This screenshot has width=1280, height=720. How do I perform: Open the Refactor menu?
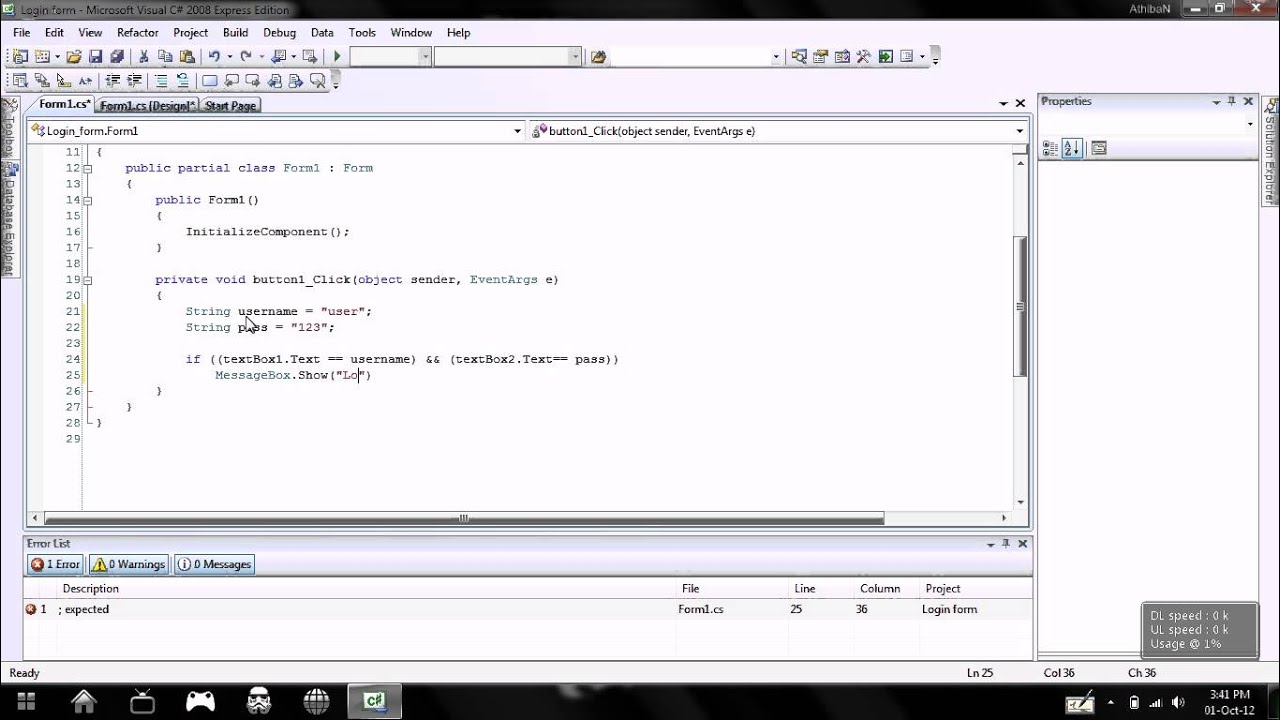(x=138, y=33)
